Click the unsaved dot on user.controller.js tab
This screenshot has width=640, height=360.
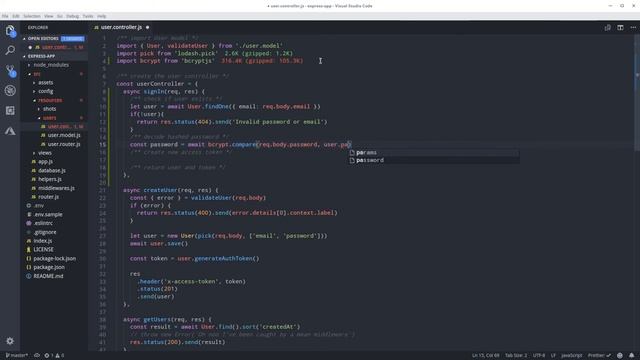pyautogui.click(x=147, y=27)
